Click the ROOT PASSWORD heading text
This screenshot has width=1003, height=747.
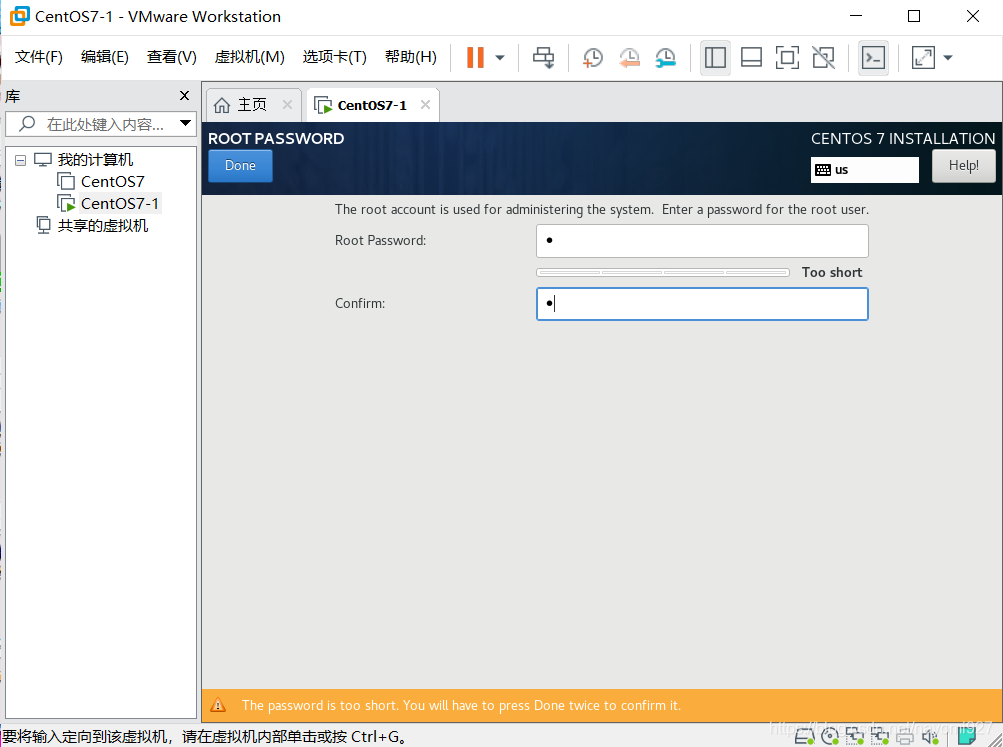click(x=276, y=138)
